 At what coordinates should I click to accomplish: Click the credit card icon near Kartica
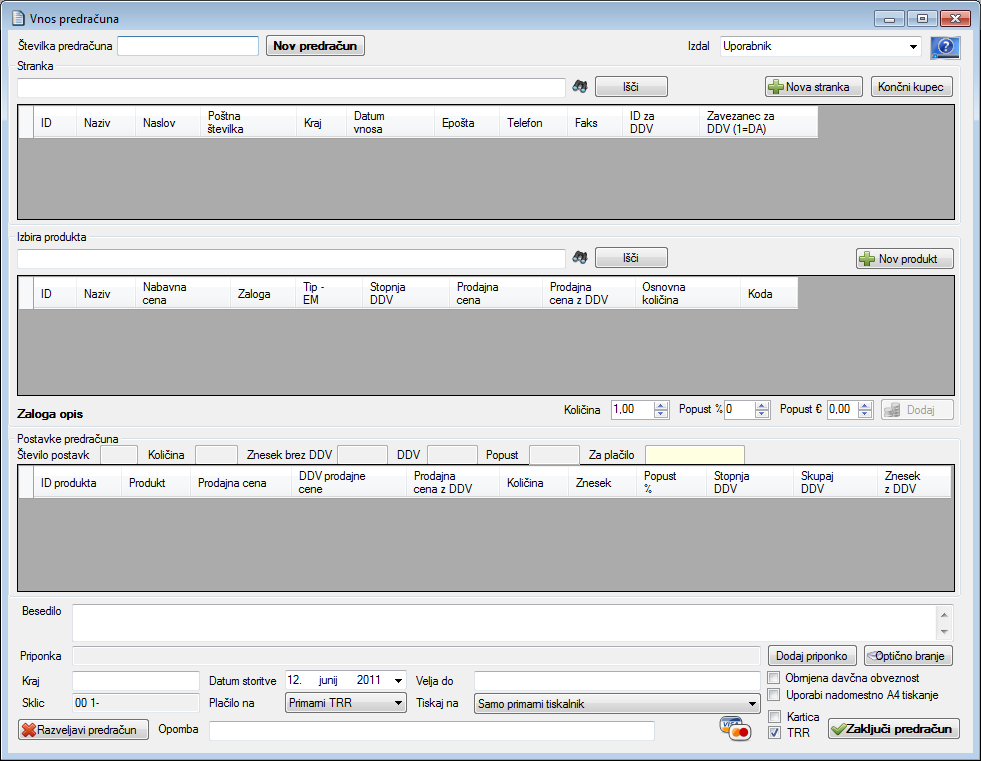coord(735,728)
